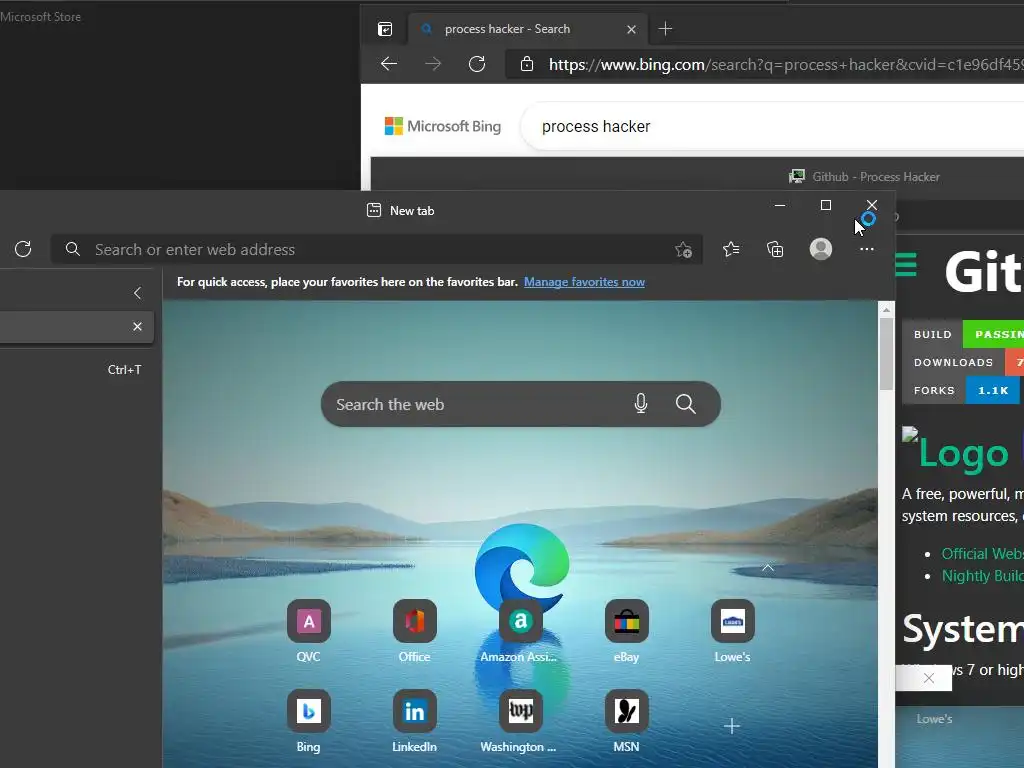Click the lock site info icon
This screenshot has height=768, width=1024.
point(526,64)
